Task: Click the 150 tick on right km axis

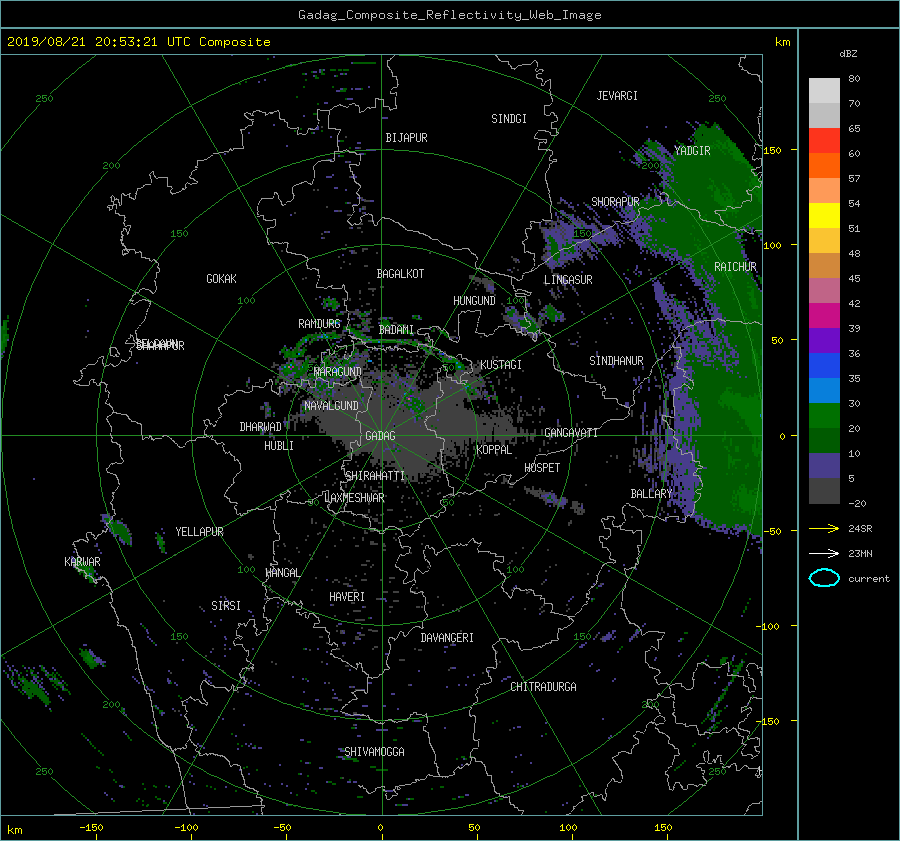Action: coord(773,150)
